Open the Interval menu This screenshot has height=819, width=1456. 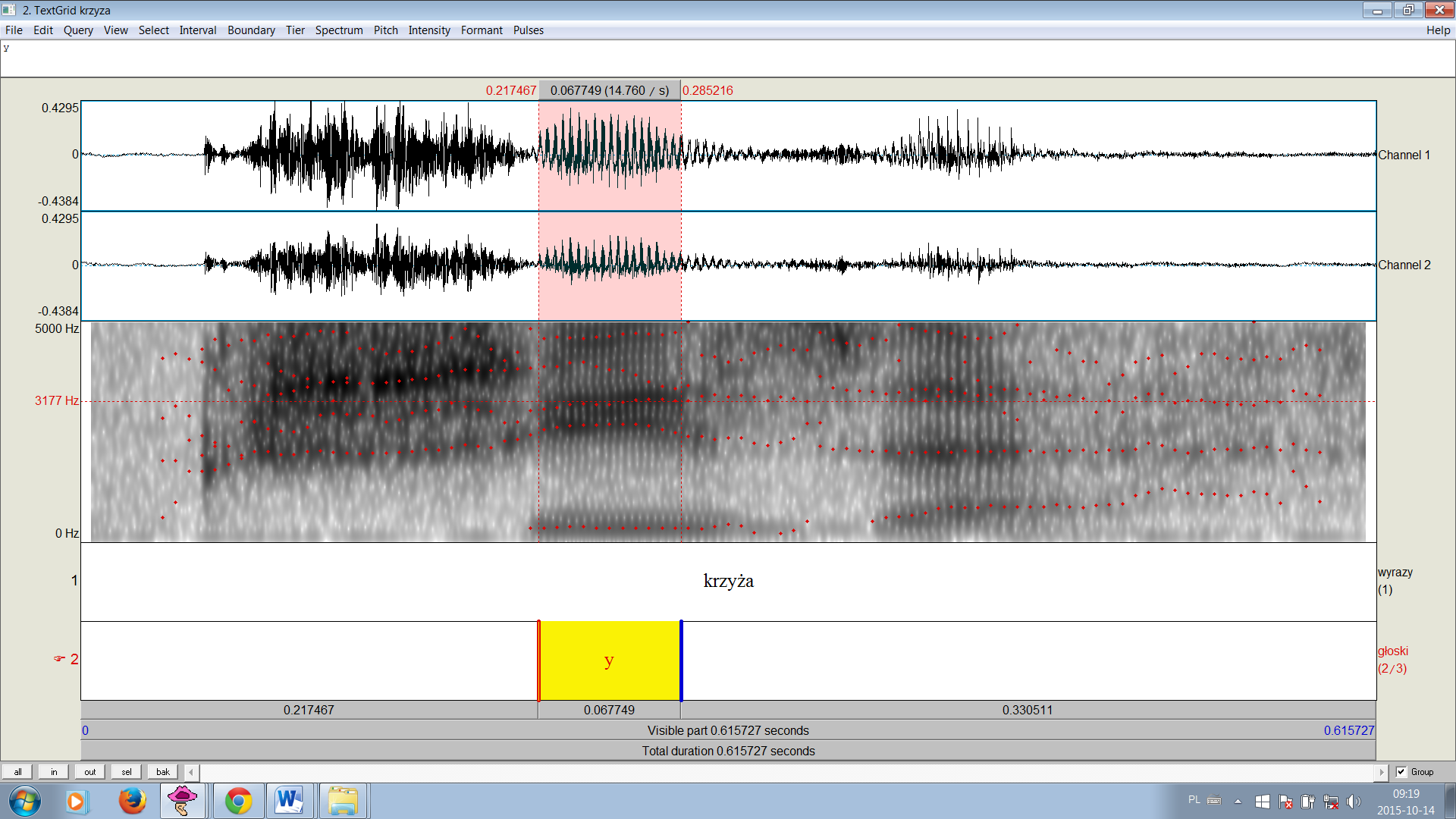[x=198, y=30]
